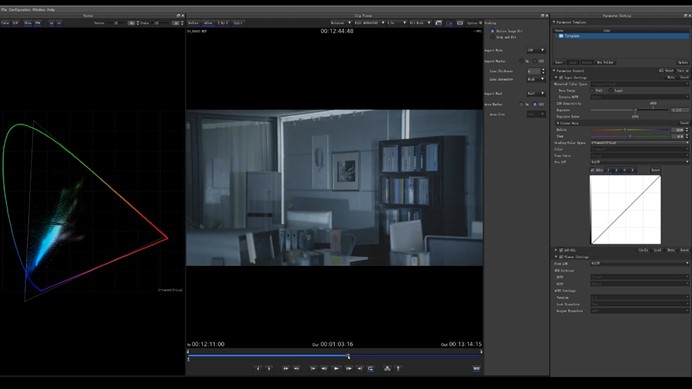Click the step-forward icon right of Play
Screen dimensions: 692x389
click(x=348, y=368)
